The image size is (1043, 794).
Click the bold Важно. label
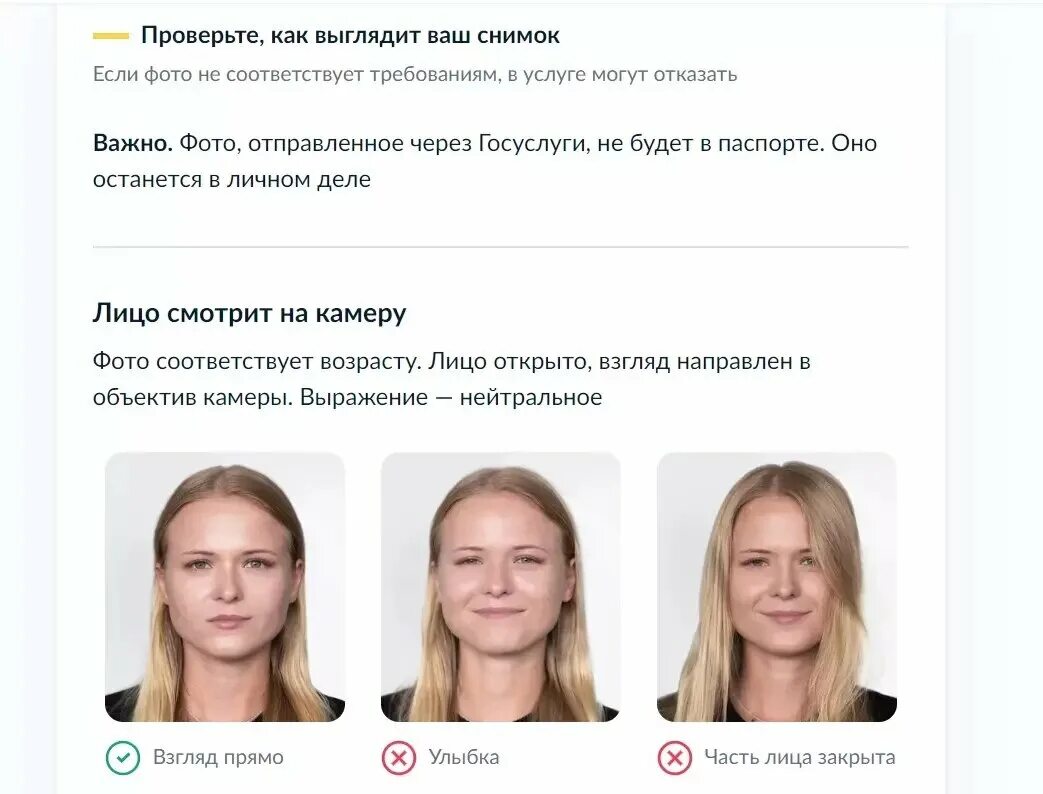133,143
